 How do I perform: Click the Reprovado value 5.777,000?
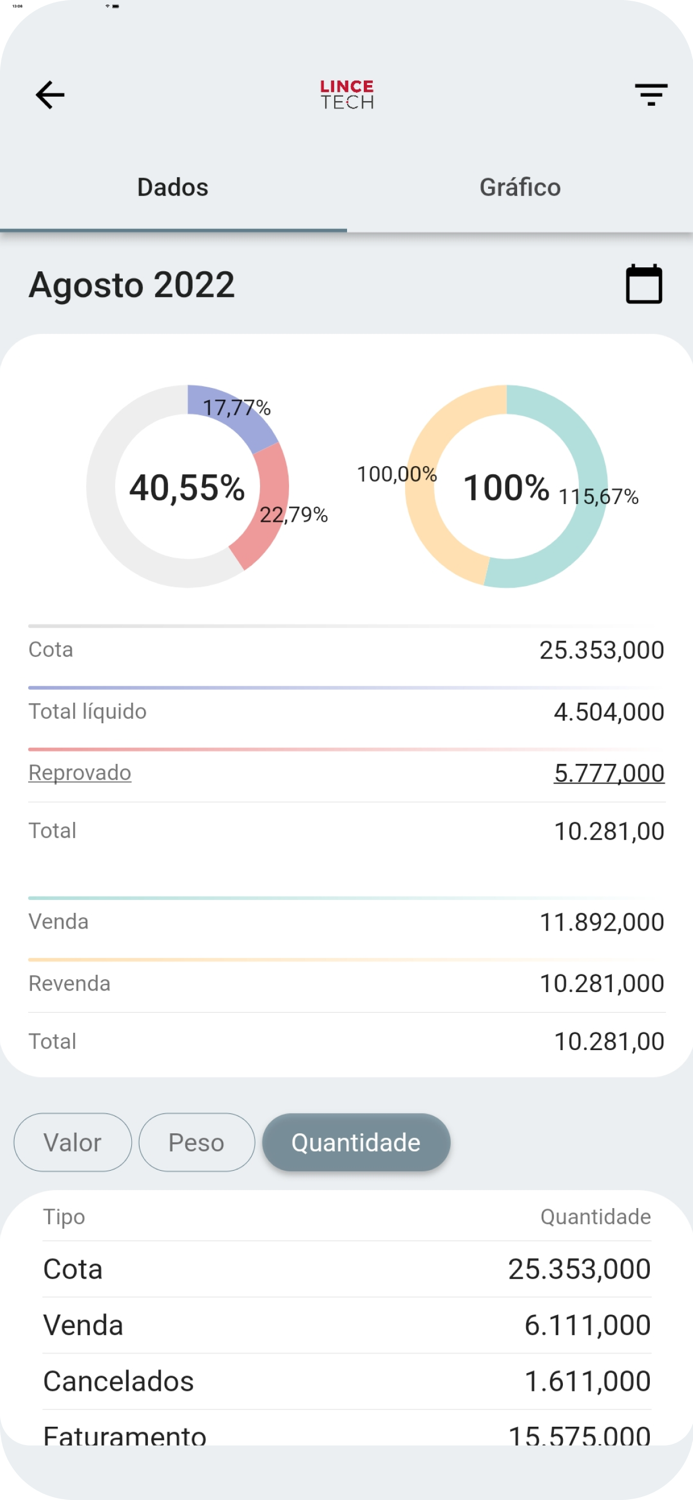[609, 773]
